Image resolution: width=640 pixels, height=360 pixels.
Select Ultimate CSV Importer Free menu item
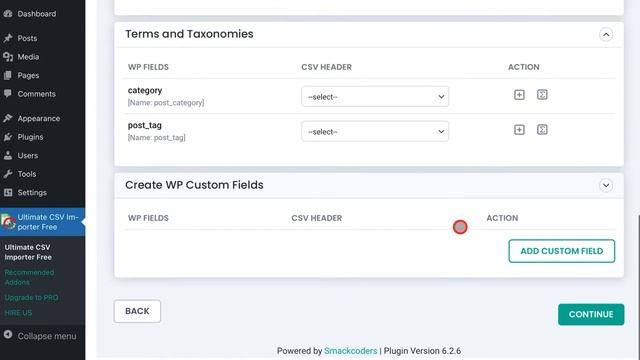point(42,222)
